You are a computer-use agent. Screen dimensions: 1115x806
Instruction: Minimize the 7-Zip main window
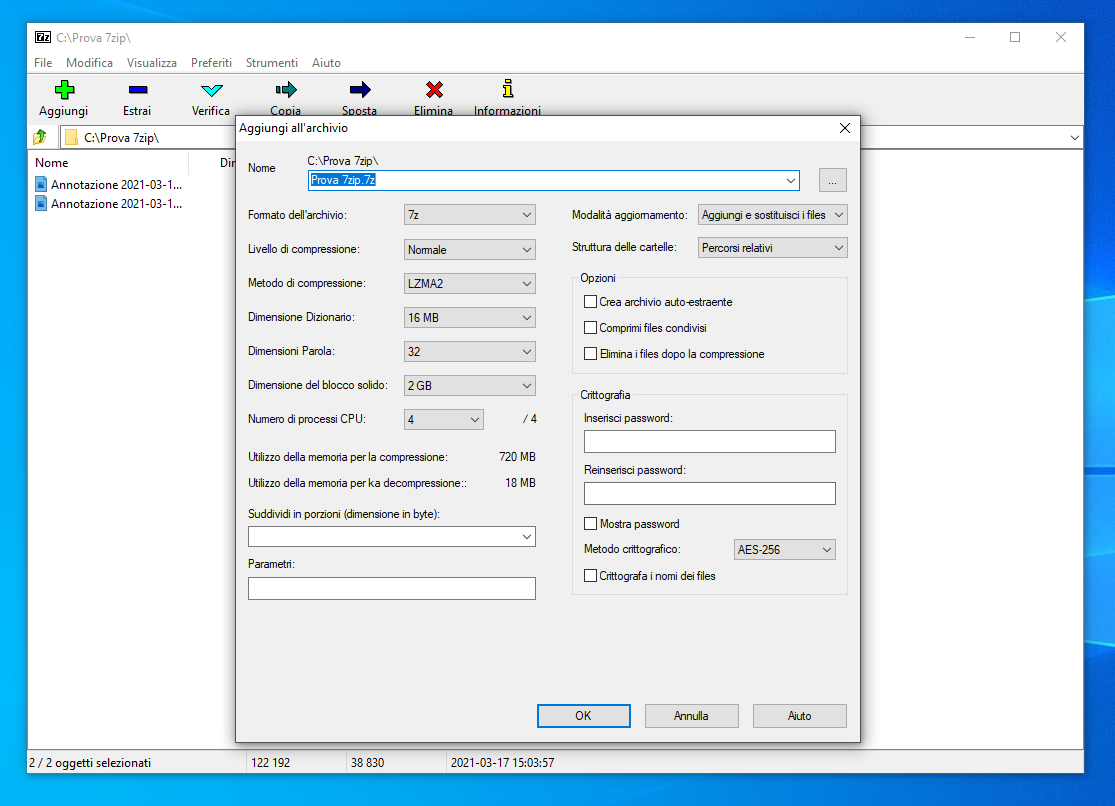coord(970,37)
